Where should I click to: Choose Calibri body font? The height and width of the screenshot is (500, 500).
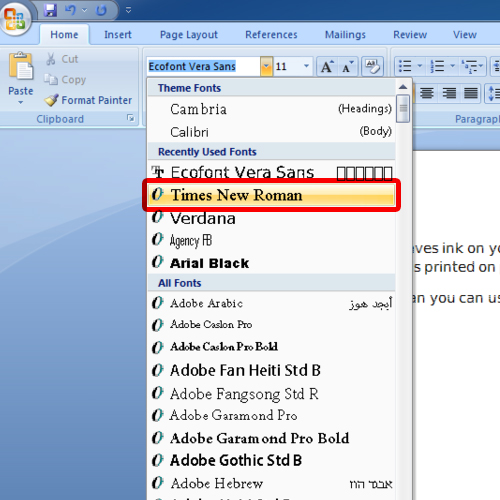(x=271, y=132)
